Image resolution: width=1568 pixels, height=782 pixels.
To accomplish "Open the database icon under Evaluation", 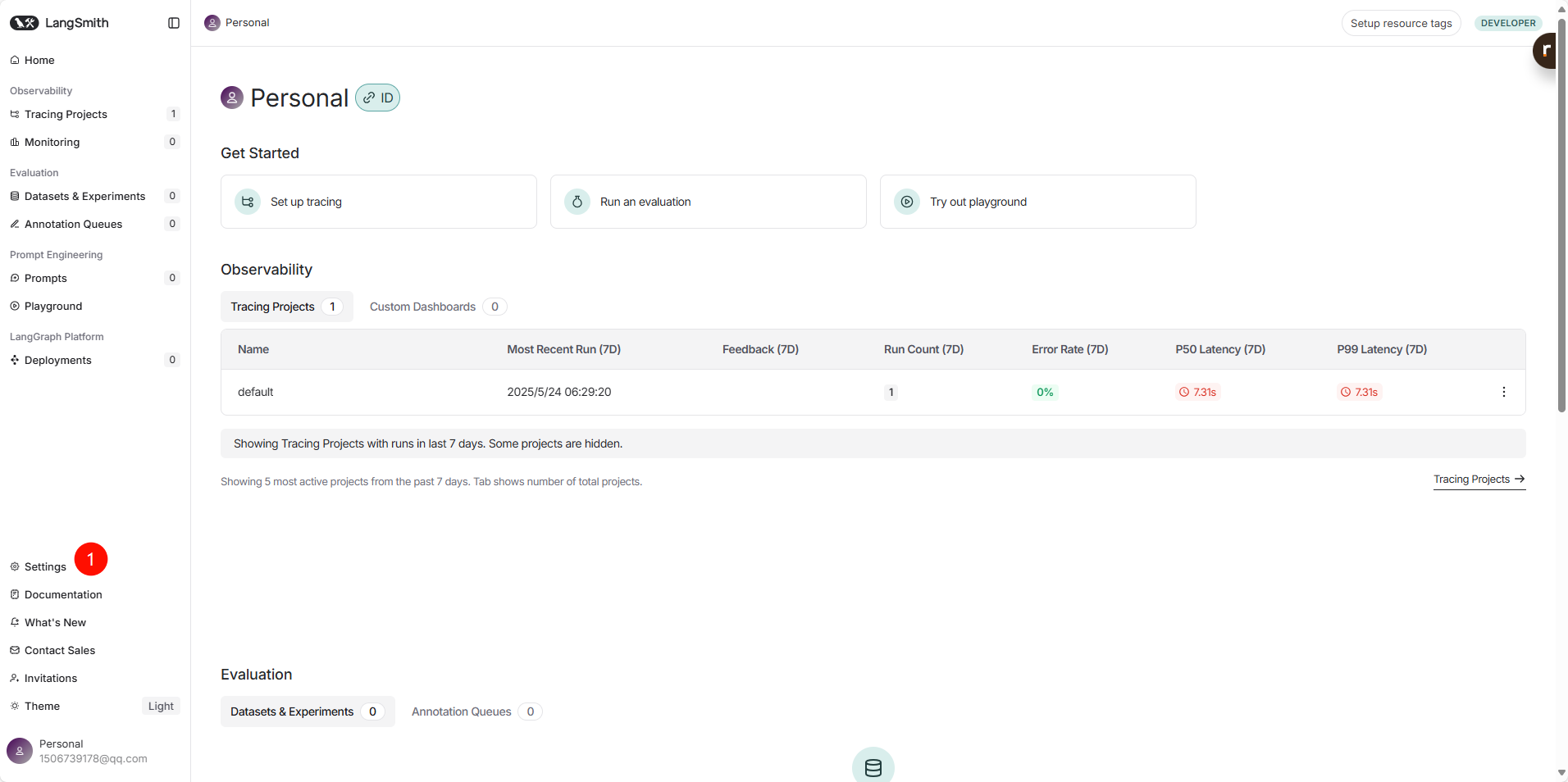I will (x=873, y=767).
